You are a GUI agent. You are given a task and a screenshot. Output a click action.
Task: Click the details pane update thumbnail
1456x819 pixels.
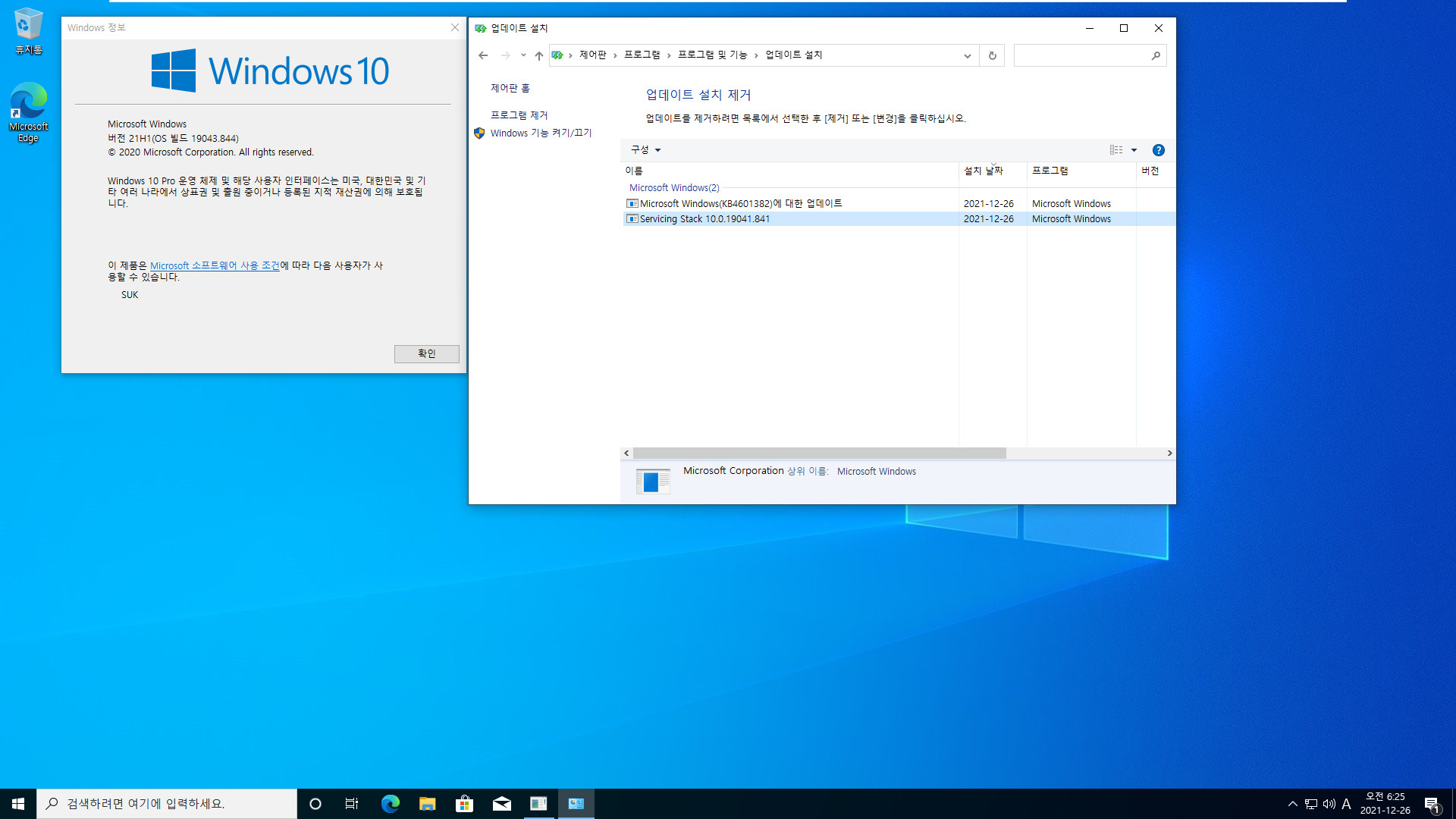coord(652,482)
